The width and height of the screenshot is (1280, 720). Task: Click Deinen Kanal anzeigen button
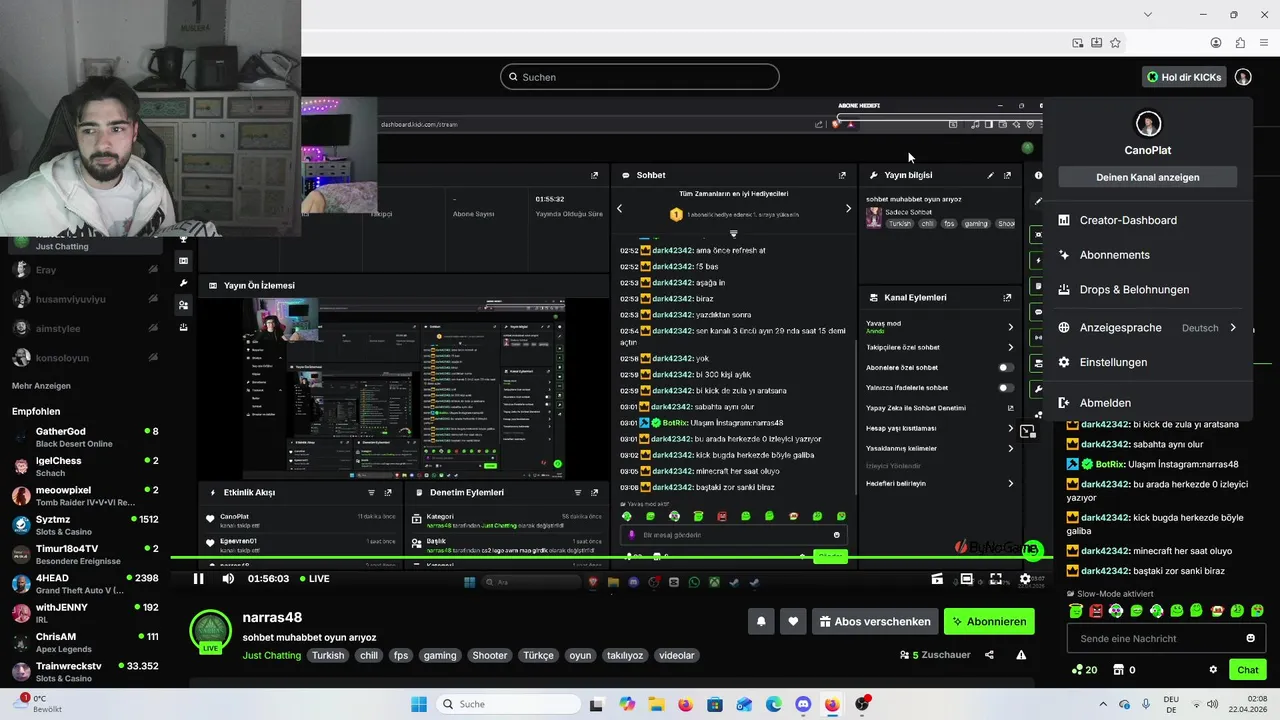point(1147,177)
